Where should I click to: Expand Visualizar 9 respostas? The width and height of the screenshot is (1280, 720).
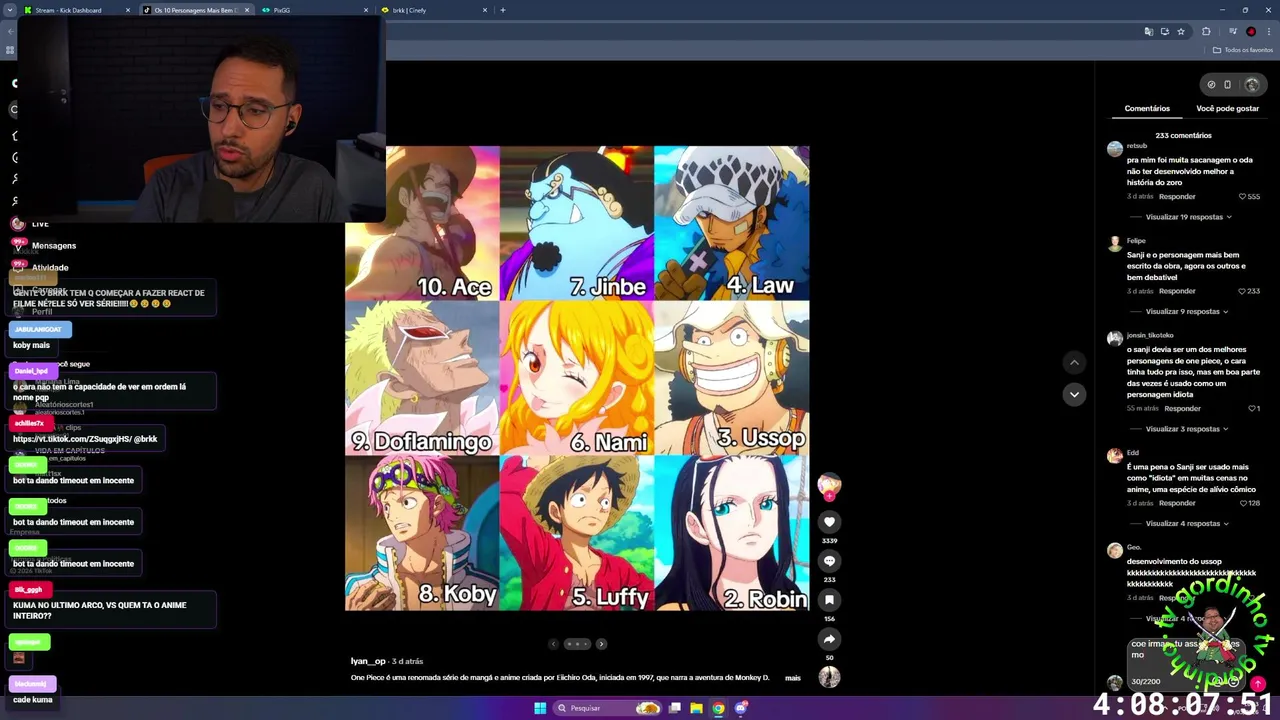tap(1186, 311)
